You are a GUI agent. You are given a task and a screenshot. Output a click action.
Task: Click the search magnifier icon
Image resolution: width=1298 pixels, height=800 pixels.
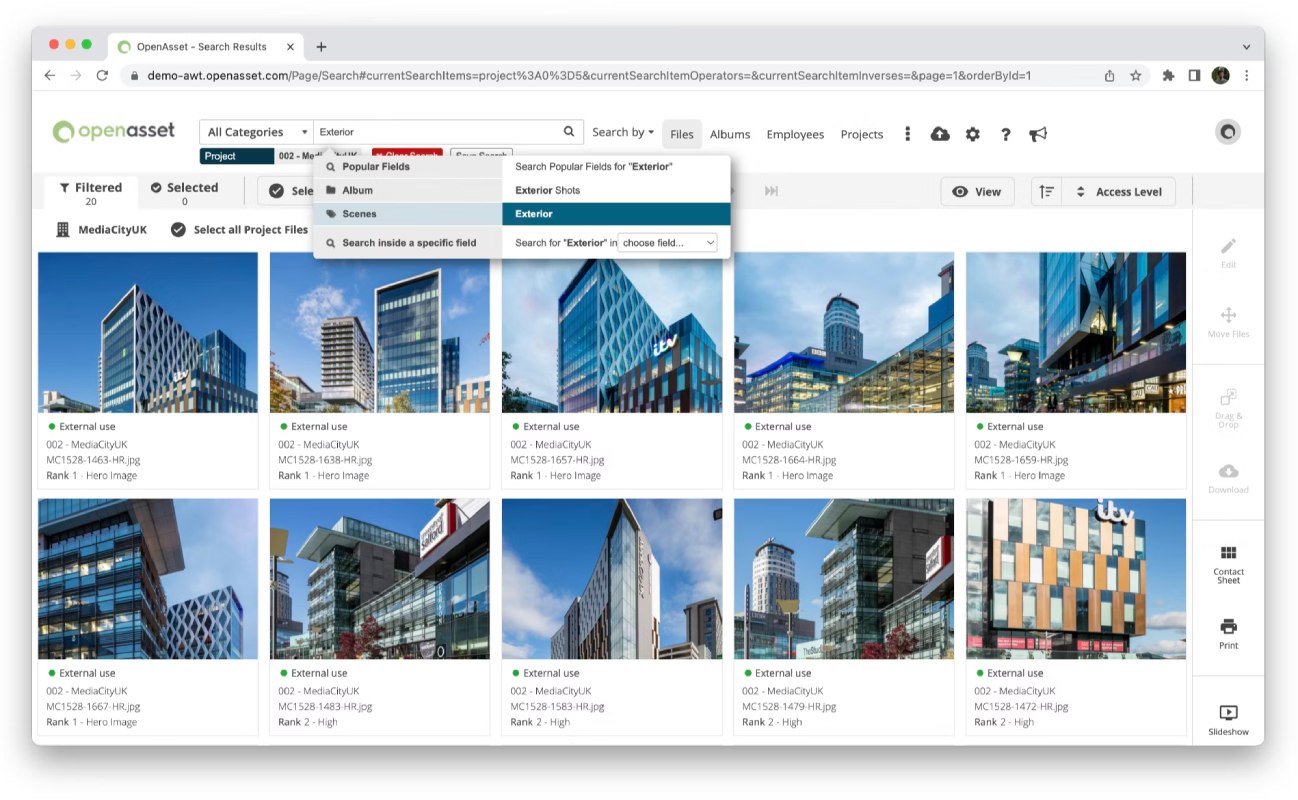point(569,131)
